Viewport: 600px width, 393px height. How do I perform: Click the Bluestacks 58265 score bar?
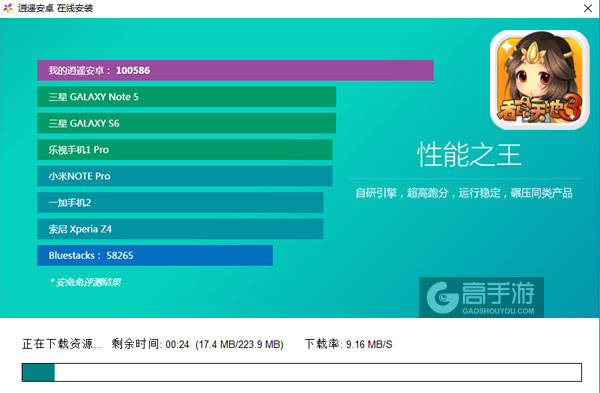(155, 255)
